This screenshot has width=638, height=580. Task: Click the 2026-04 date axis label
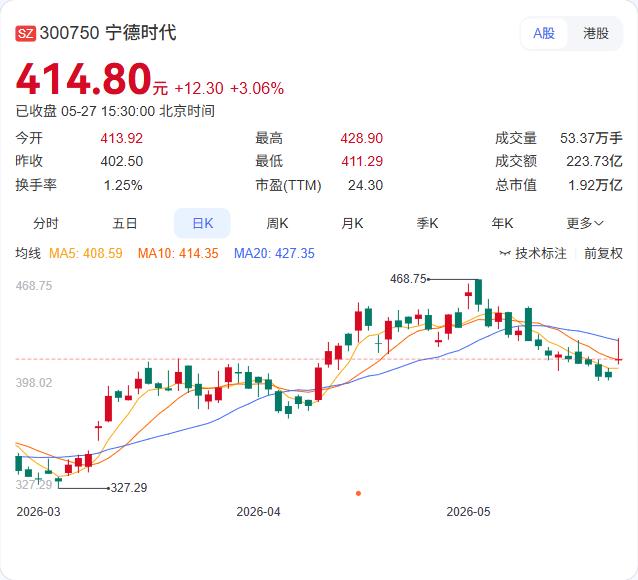258,512
